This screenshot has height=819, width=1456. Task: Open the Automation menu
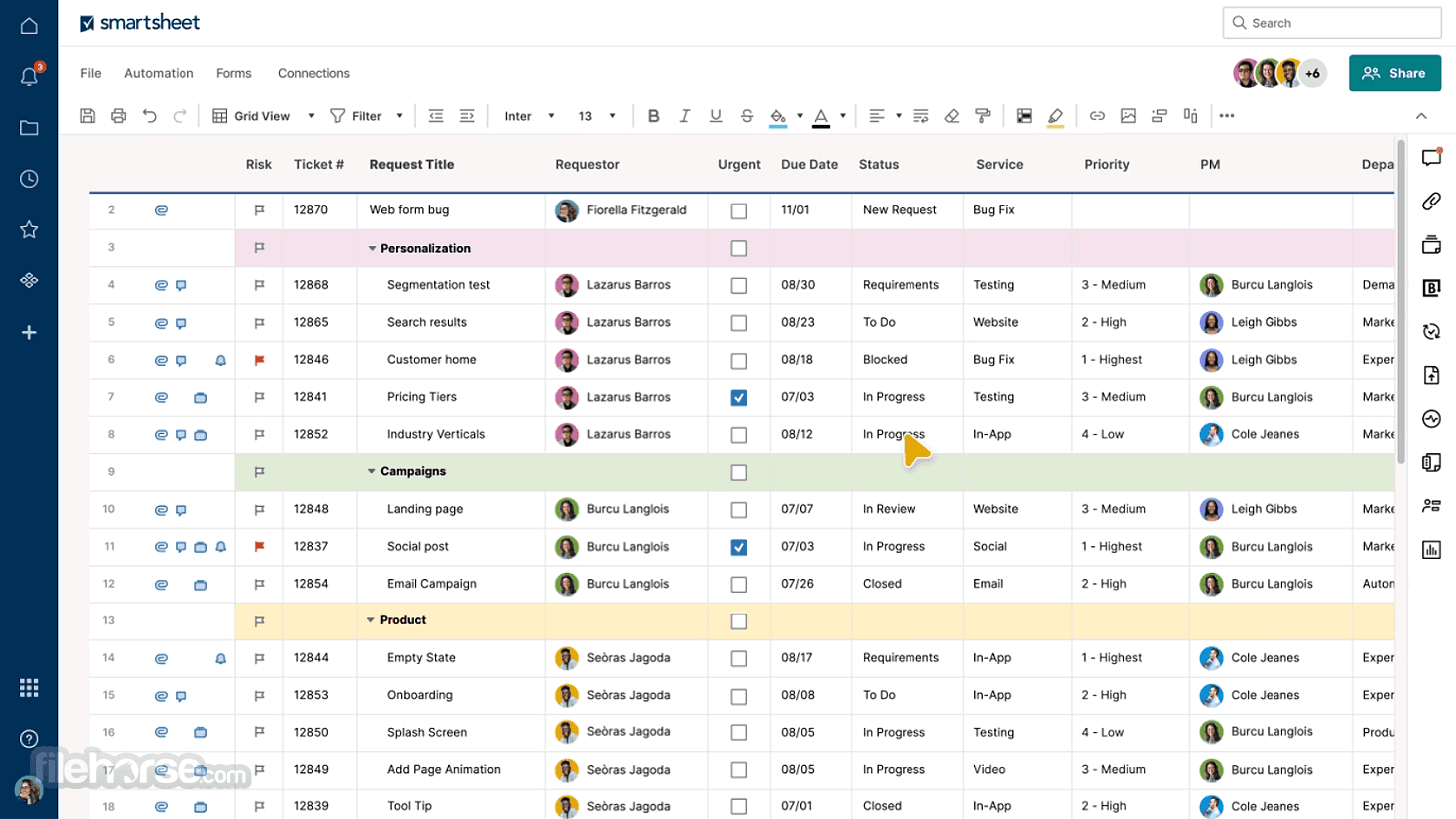click(158, 73)
